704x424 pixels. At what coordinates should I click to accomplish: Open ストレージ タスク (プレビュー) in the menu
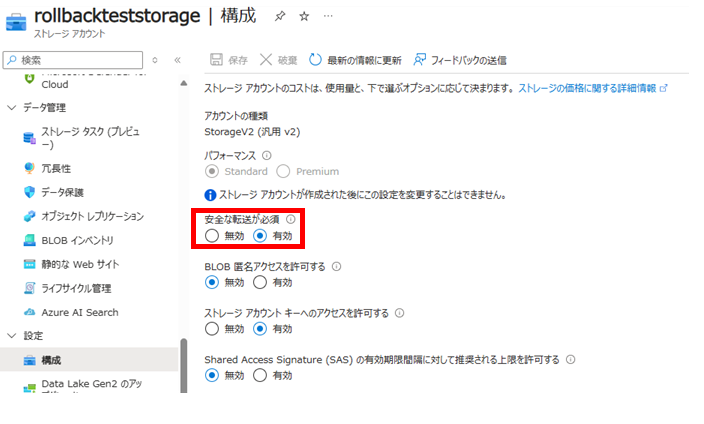pos(91,138)
